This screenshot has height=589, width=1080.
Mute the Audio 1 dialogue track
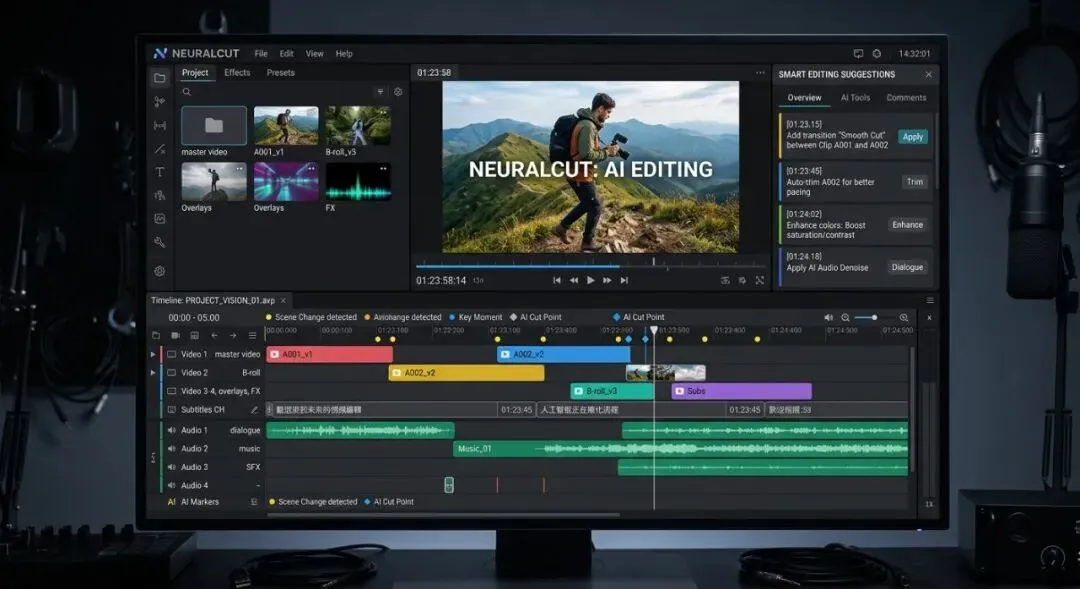pos(171,430)
